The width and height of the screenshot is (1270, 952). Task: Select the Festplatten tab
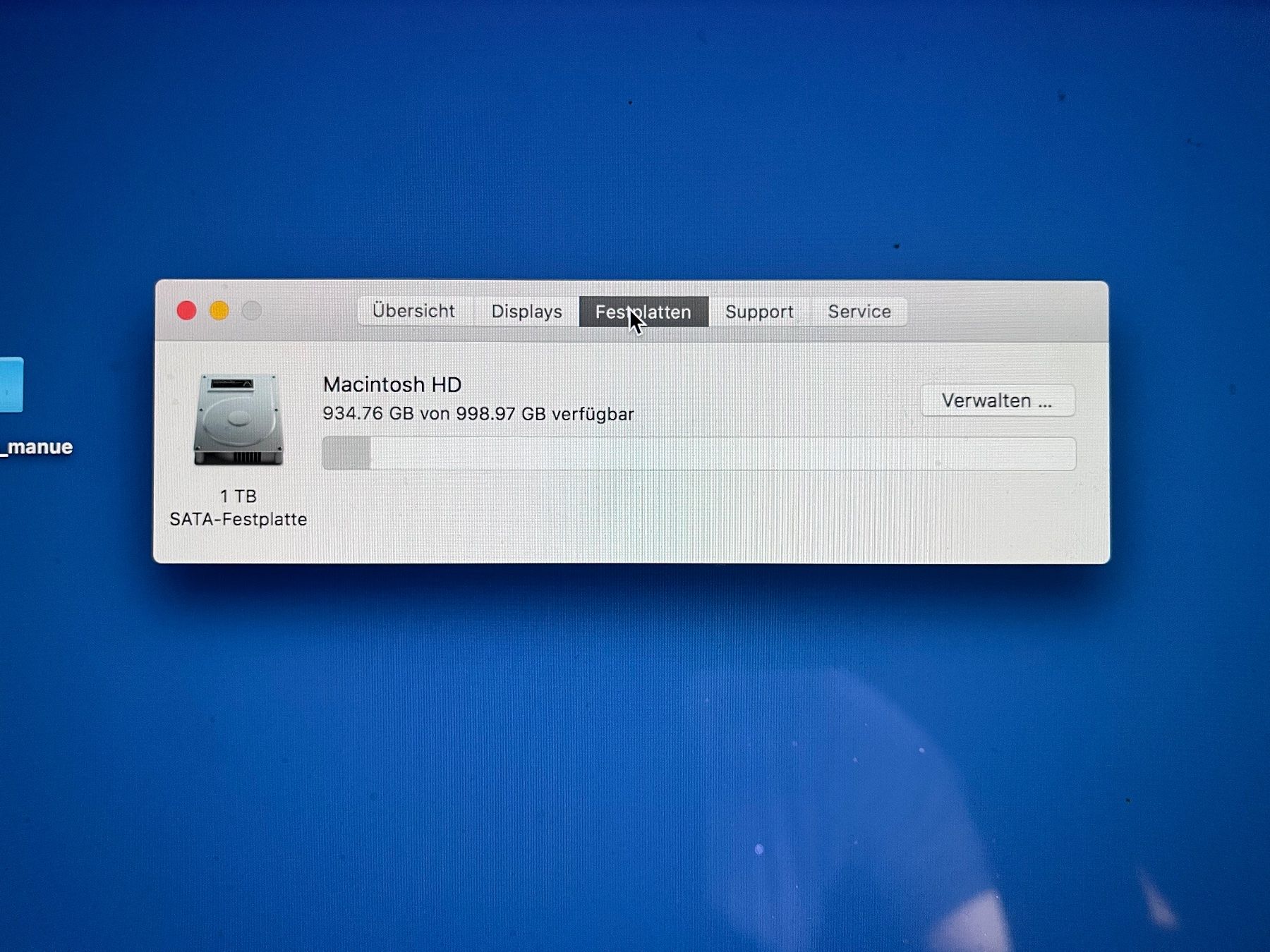pos(643,312)
